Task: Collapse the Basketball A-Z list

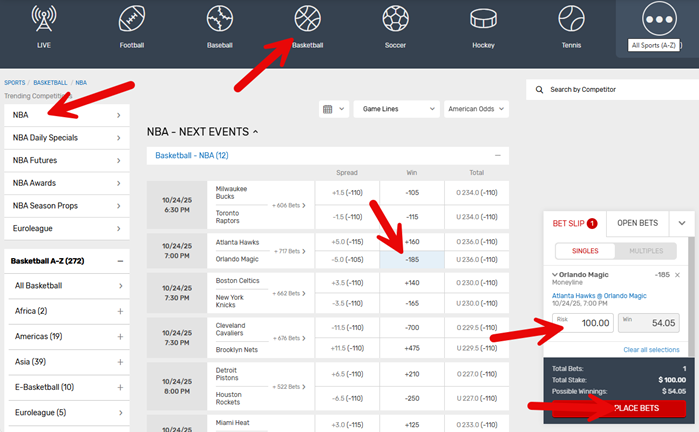Action: [120, 260]
